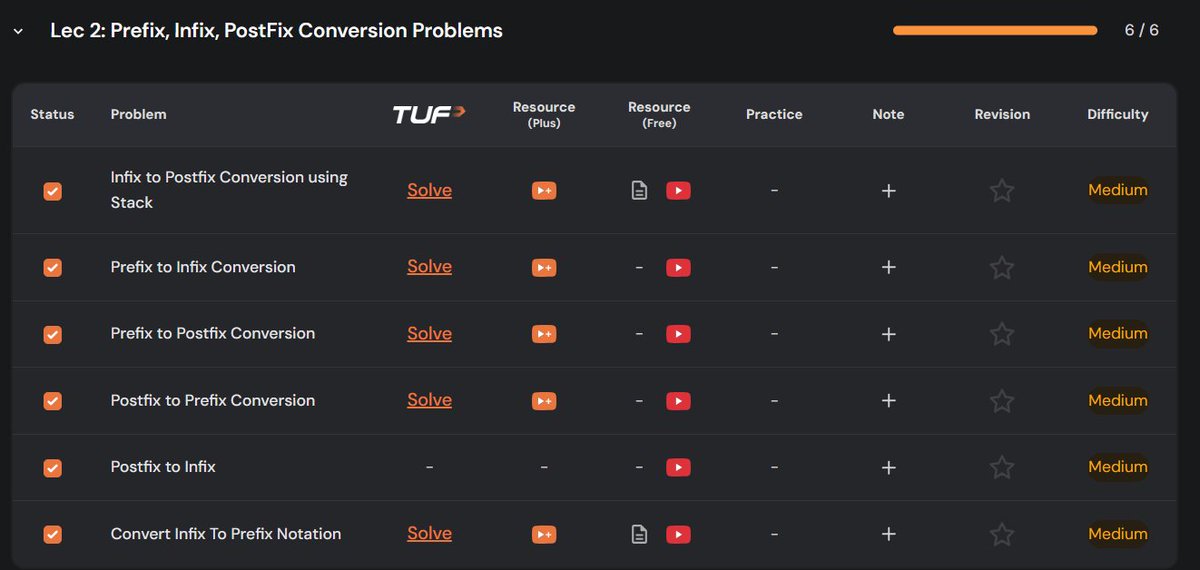Uncheck Postfix to Infix status checkbox
The image size is (1200, 570).
(53, 467)
